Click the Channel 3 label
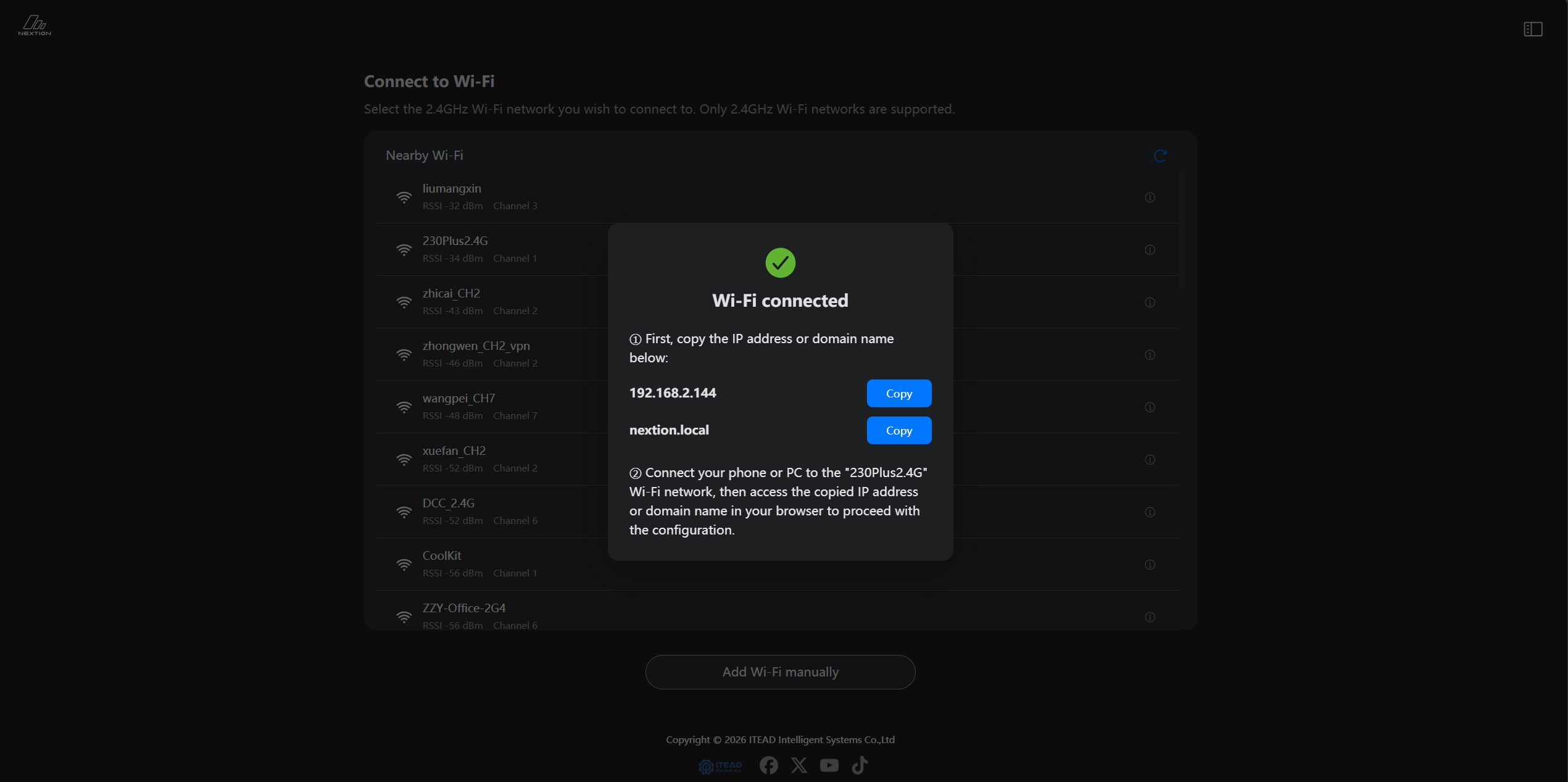This screenshot has height=782, width=1568. [x=515, y=206]
